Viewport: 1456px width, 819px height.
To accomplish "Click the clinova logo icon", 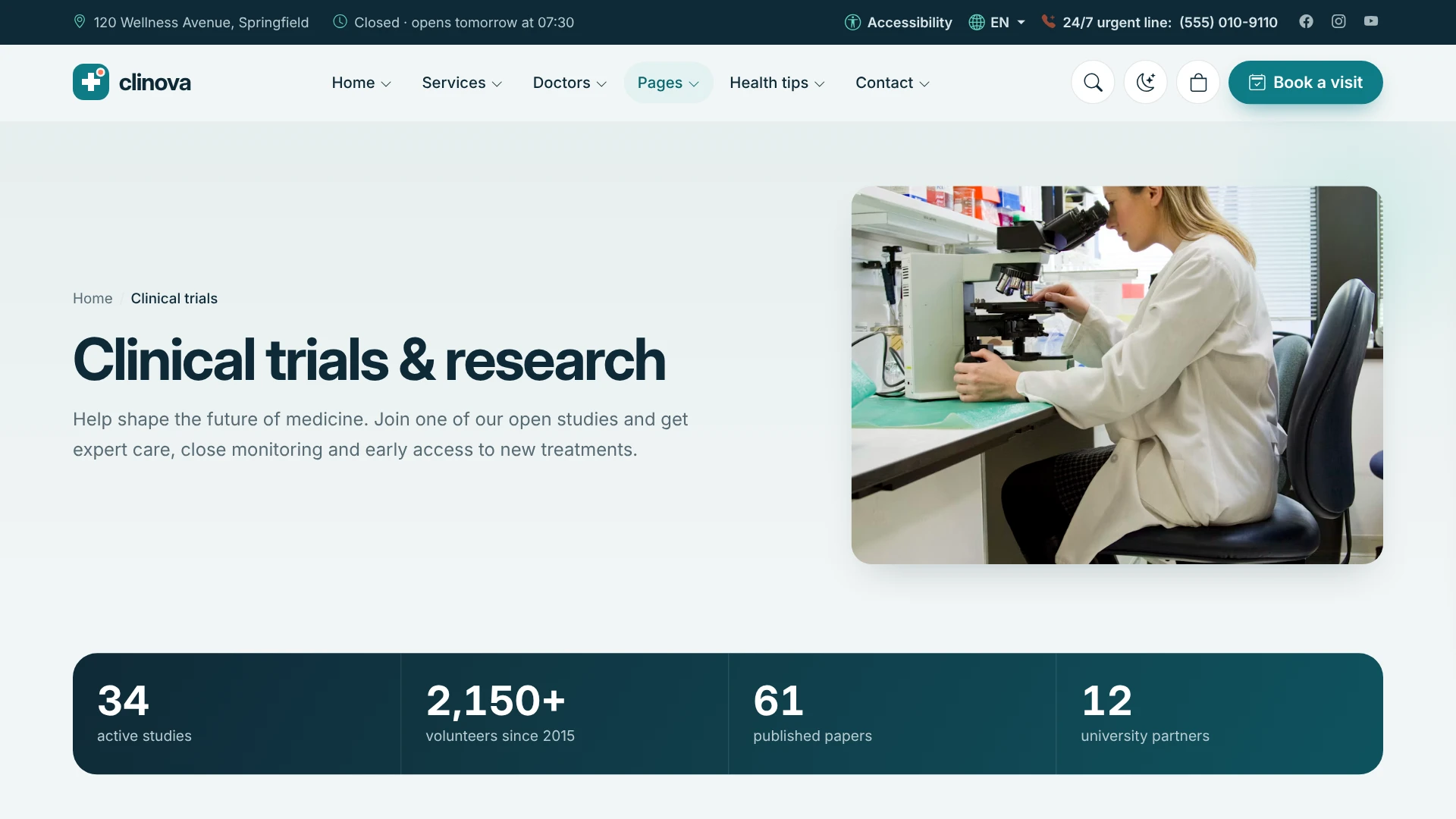I will (x=91, y=82).
